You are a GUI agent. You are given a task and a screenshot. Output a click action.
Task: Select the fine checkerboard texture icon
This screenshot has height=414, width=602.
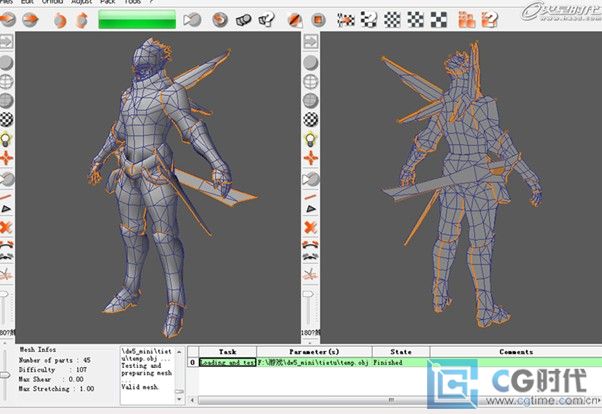pyautogui.click(x=392, y=20)
